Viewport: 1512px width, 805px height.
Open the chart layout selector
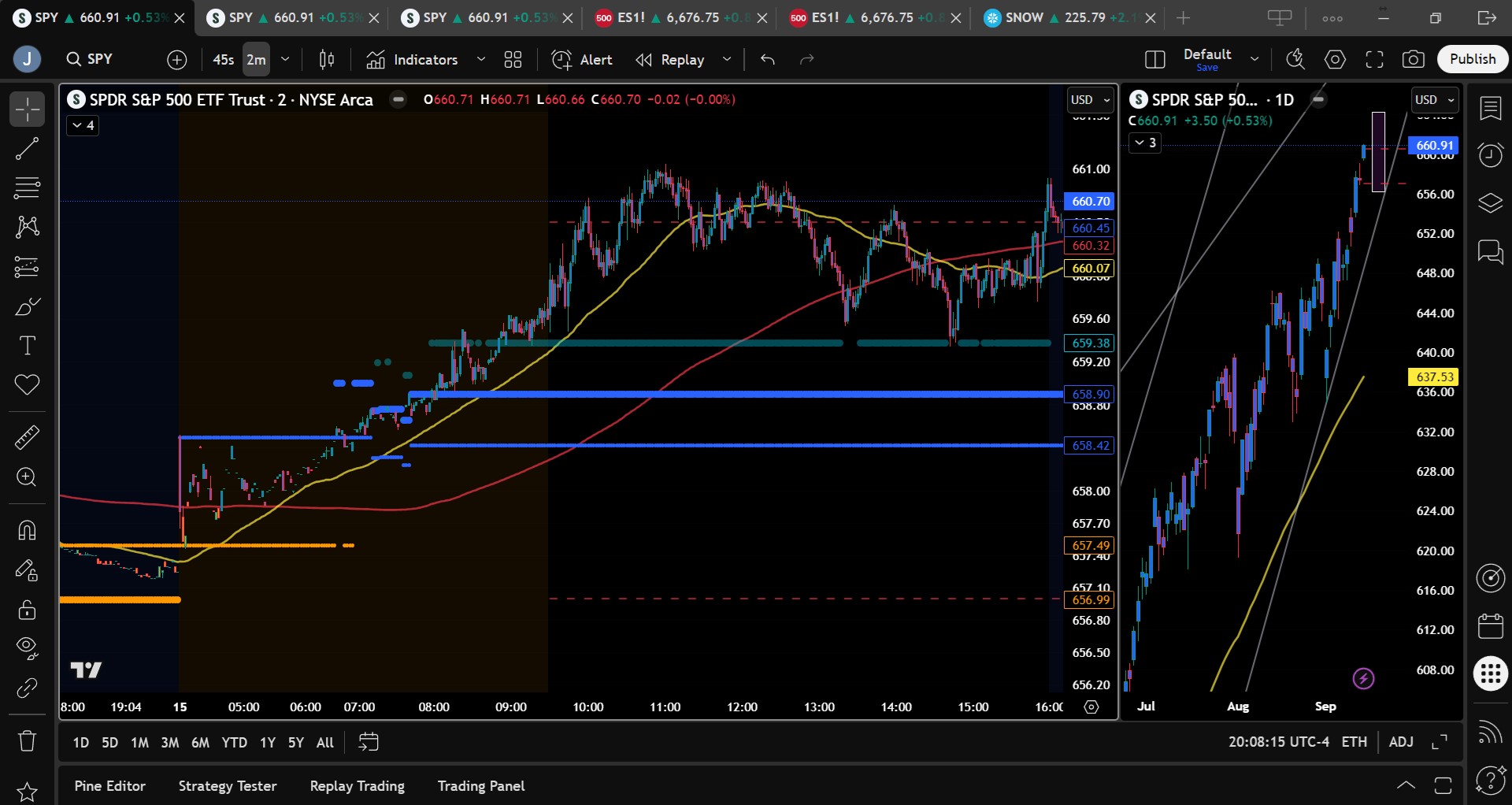click(1155, 59)
